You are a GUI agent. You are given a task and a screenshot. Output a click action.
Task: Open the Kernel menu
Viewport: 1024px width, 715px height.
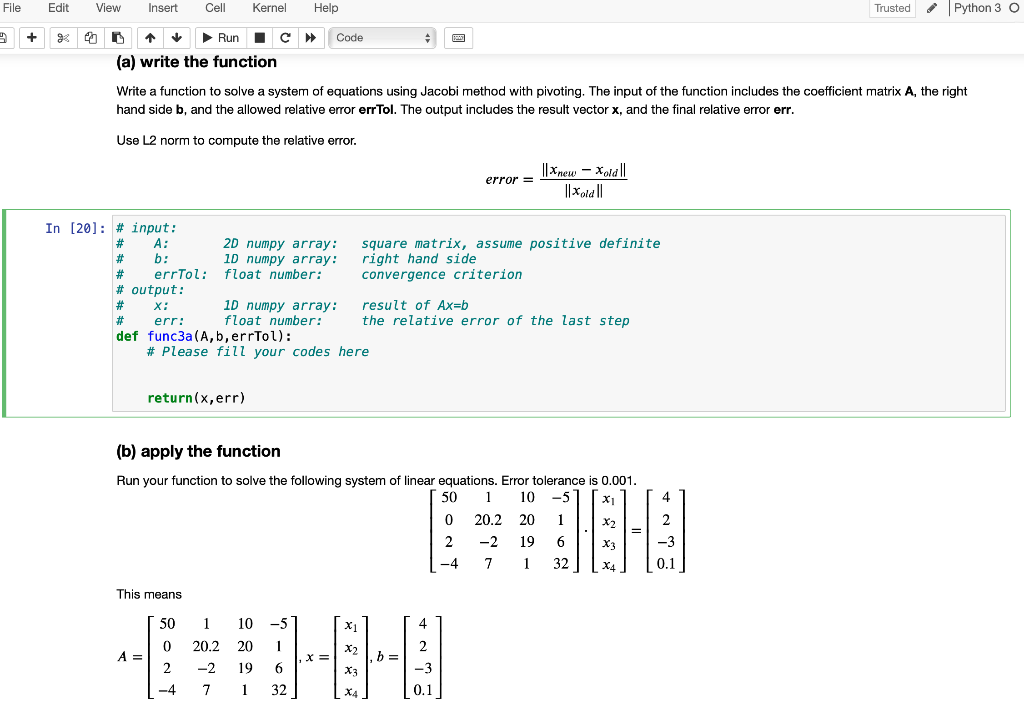click(x=269, y=8)
